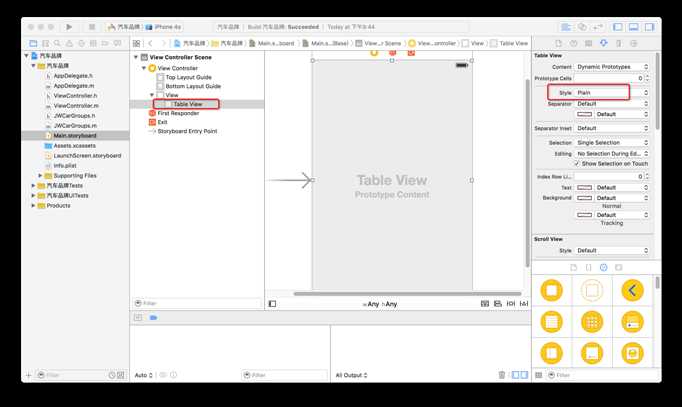Open the Identity inspector icon

(588, 43)
